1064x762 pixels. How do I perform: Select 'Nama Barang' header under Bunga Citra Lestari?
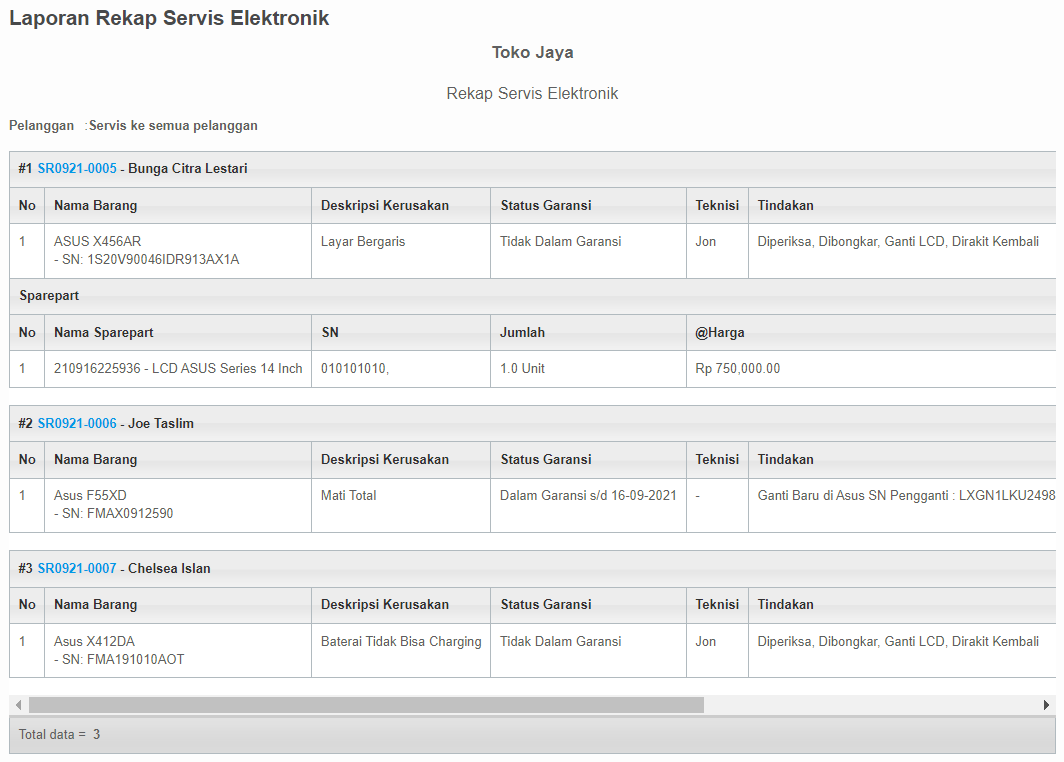96,206
